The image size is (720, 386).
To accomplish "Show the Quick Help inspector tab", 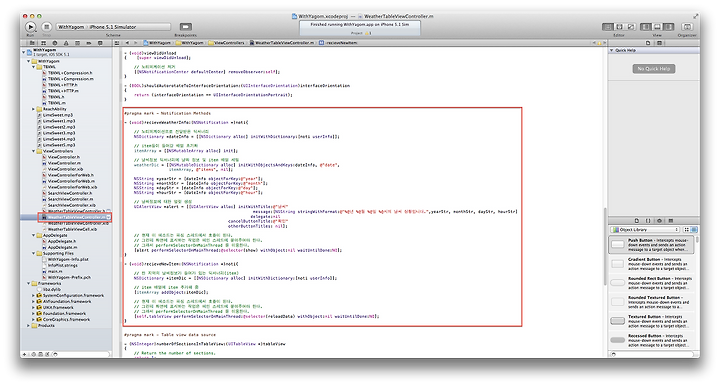I will click(x=659, y=43).
